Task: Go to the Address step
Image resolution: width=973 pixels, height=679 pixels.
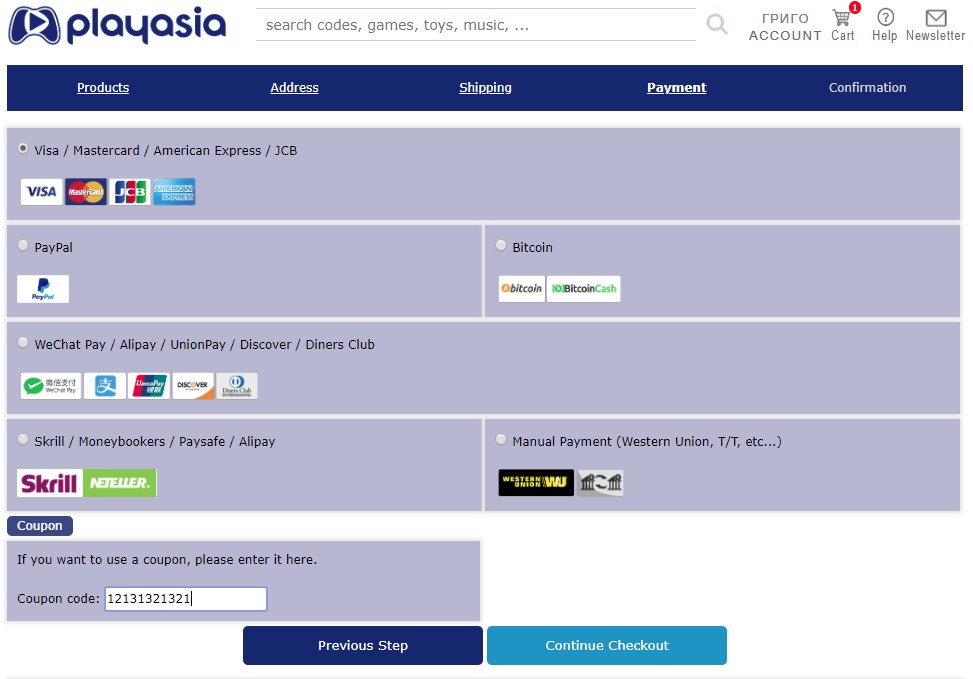Action: [294, 88]
